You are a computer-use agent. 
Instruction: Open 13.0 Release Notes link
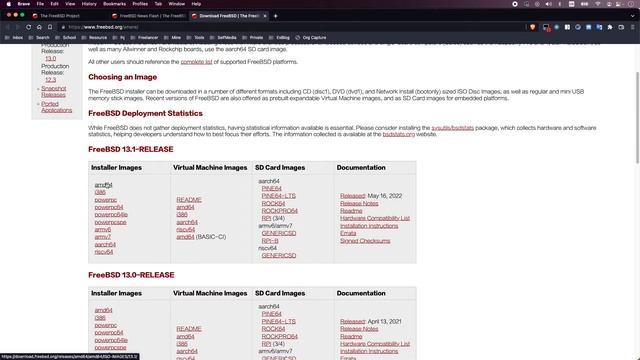(359, 329)
